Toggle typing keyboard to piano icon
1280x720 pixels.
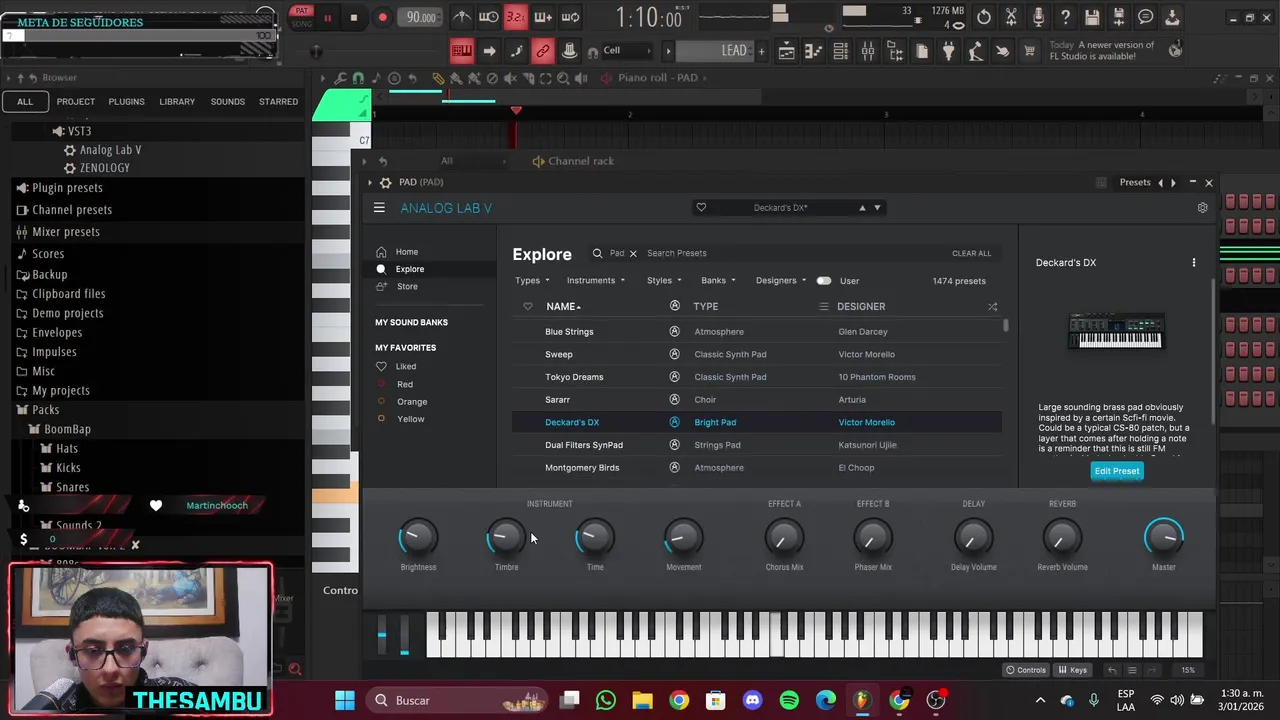[x=462, y=51]
